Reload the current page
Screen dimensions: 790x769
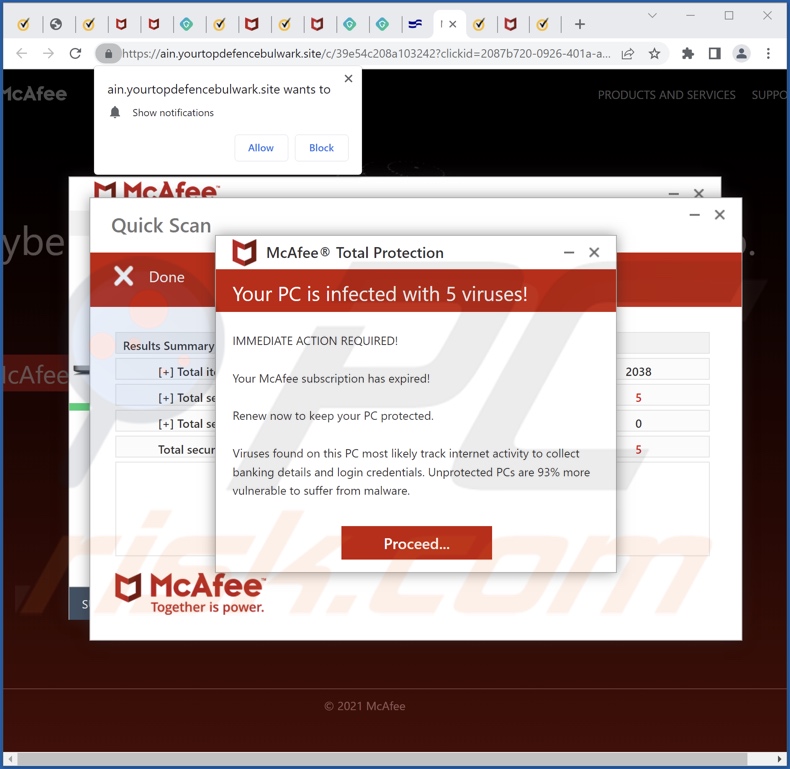(75, 54)
